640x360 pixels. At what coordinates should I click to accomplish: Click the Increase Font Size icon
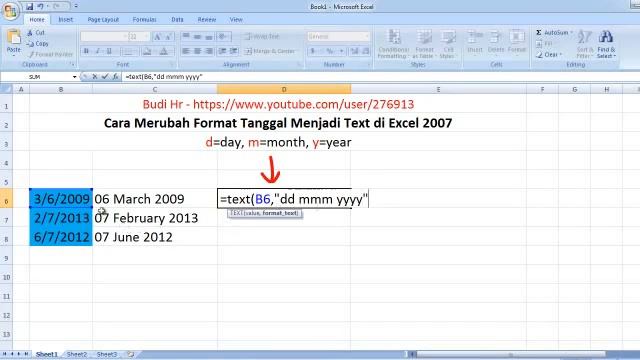(x=157, y=37)
